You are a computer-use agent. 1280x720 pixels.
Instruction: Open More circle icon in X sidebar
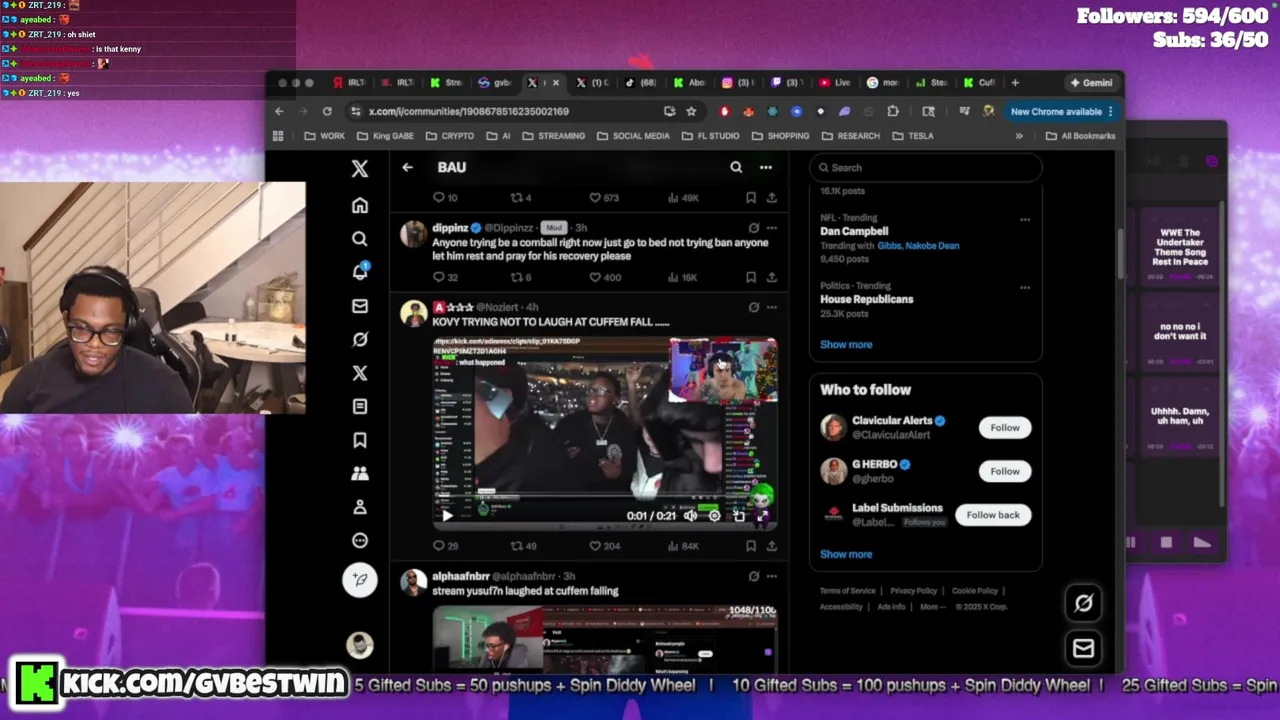click(x=360, y=541)
